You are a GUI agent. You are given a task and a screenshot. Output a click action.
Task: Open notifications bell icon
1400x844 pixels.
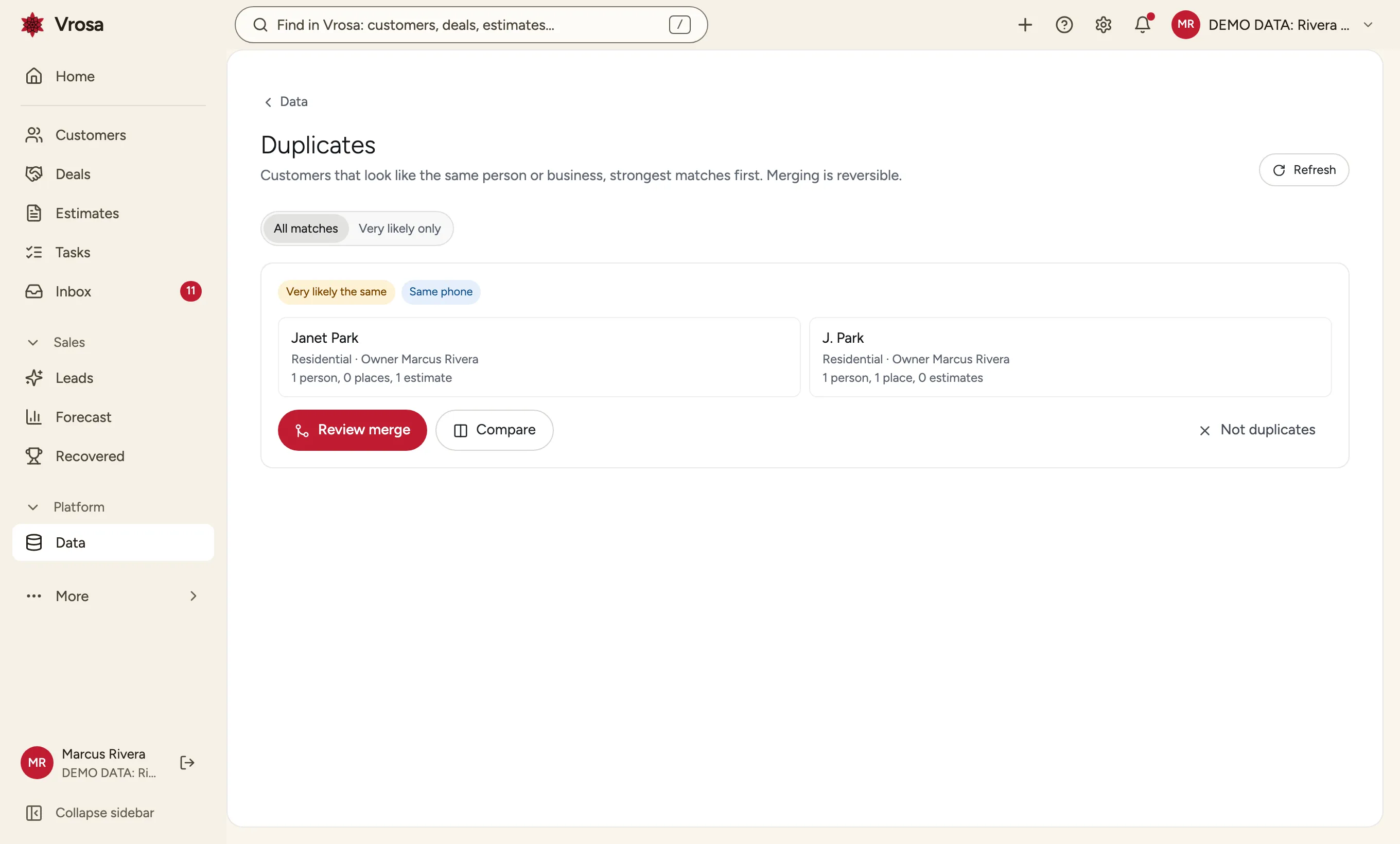(1143, 25)
